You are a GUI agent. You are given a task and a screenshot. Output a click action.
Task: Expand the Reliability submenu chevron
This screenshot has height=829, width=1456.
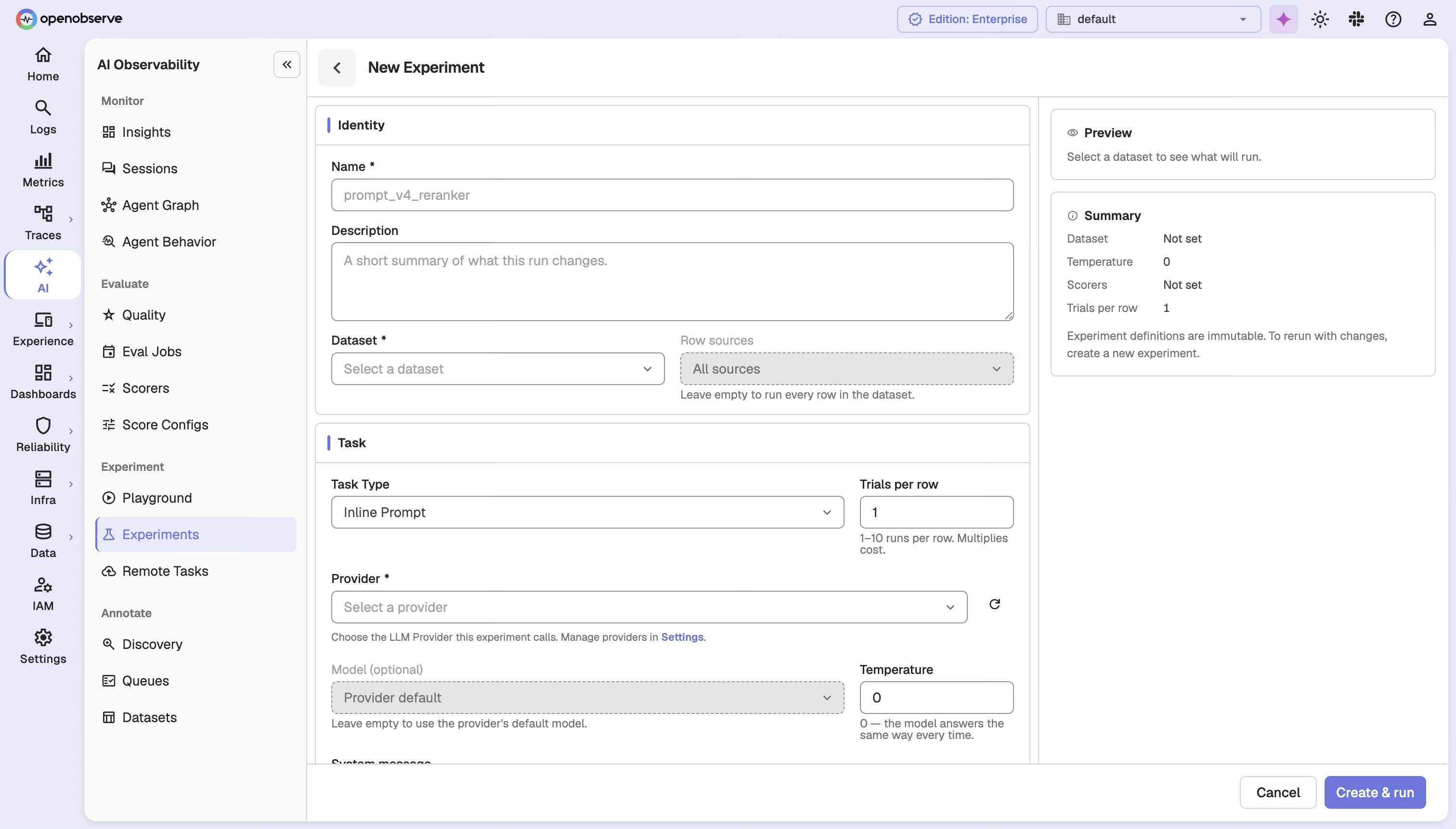click(x=71, y=431)
